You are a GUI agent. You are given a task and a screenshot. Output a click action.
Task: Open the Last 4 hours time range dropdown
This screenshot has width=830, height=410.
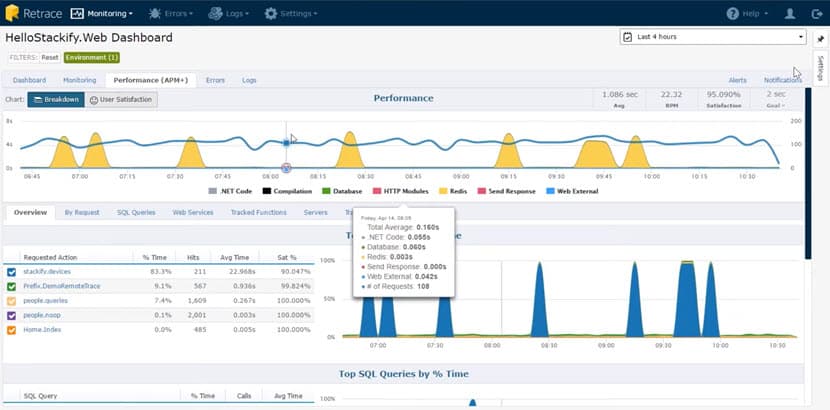point(714,37)
